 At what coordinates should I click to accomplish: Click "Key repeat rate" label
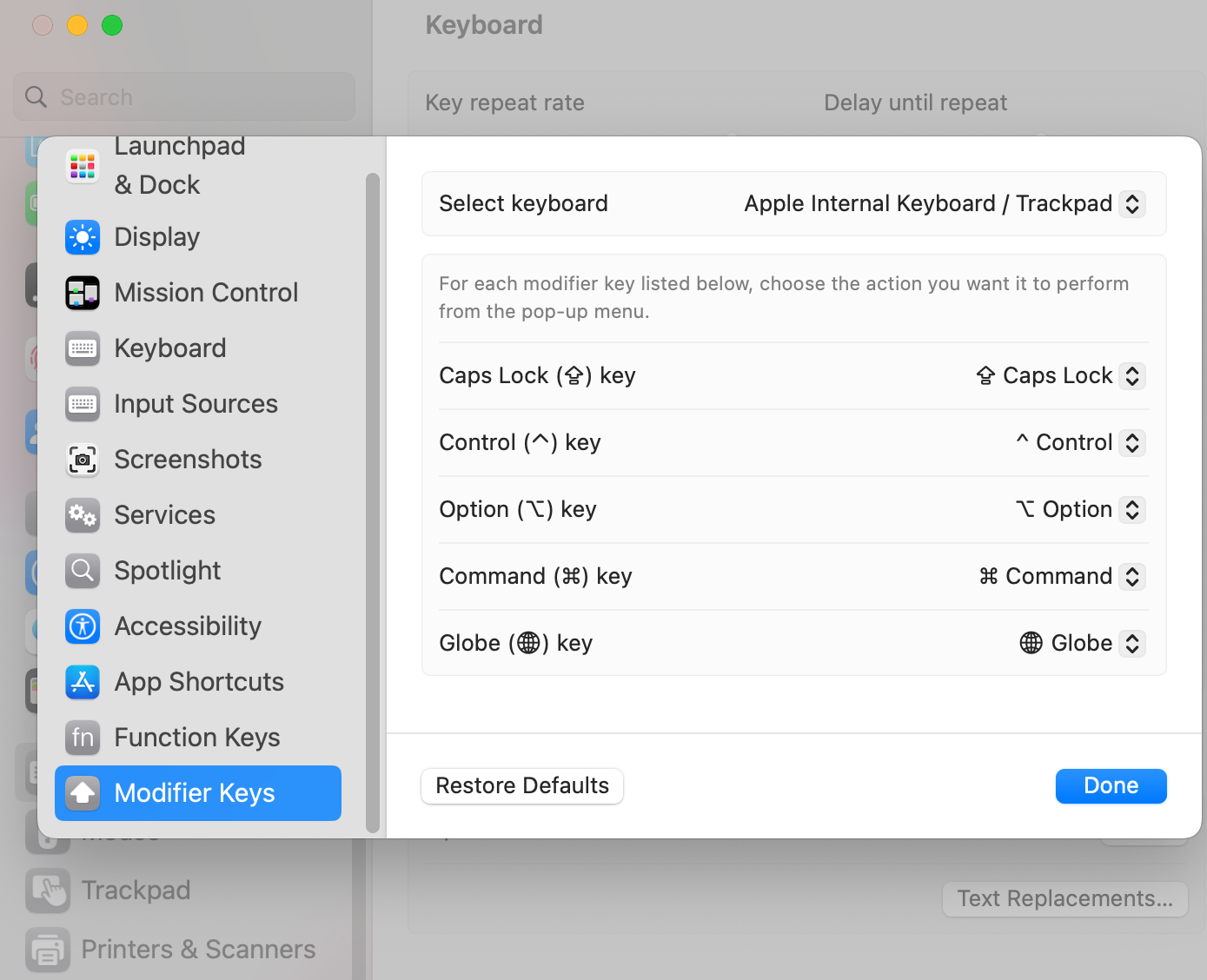pos(505,103)
